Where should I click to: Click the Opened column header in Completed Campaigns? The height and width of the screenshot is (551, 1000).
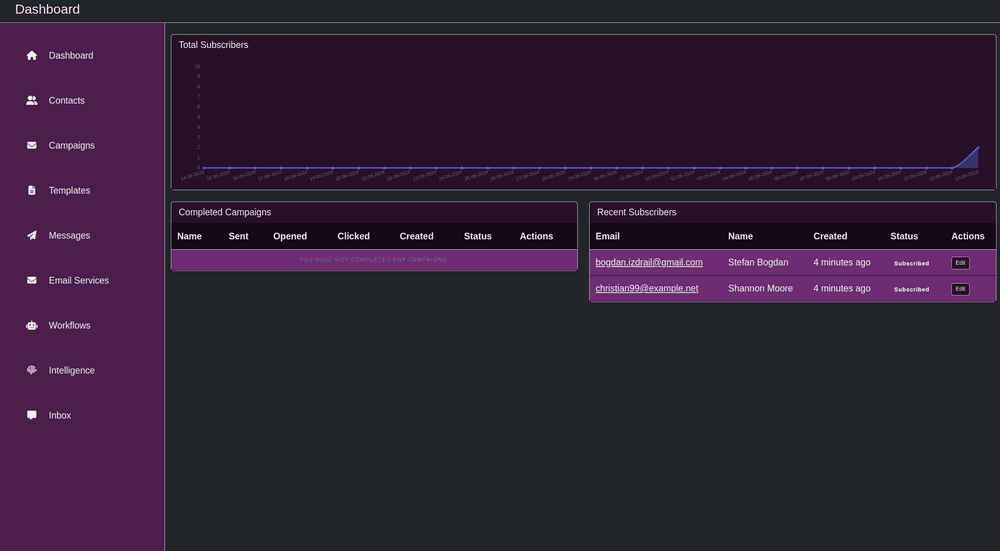[290, 237]
